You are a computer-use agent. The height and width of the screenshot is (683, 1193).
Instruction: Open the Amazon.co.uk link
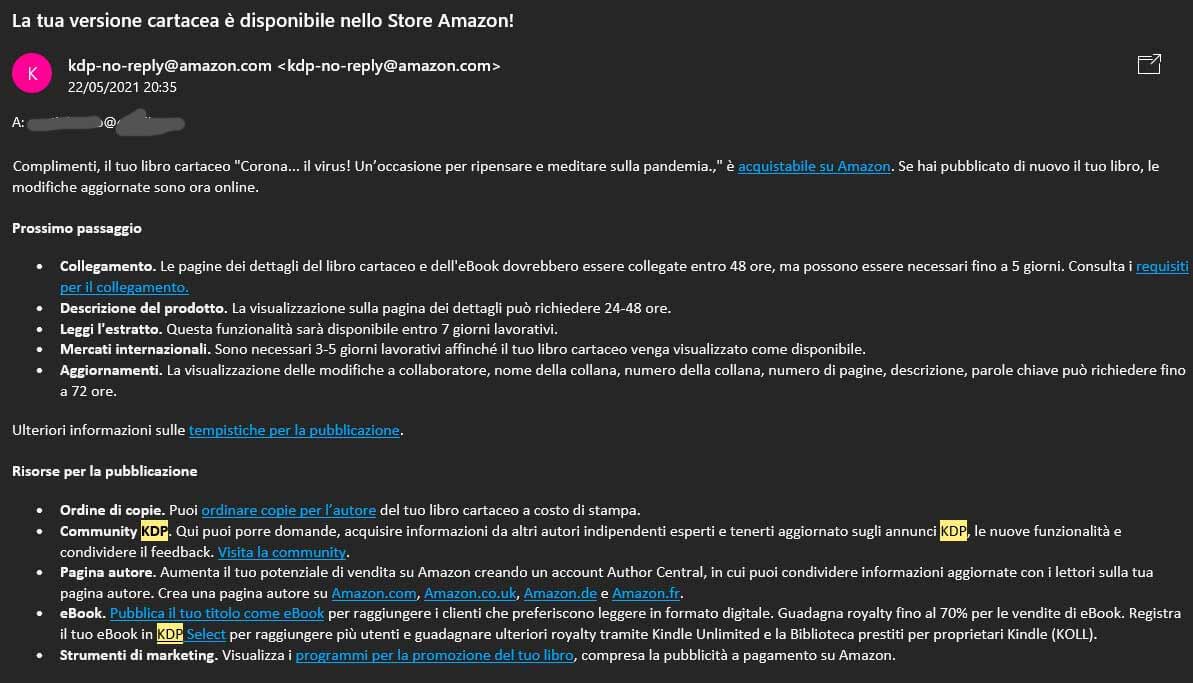click(470, 593)
